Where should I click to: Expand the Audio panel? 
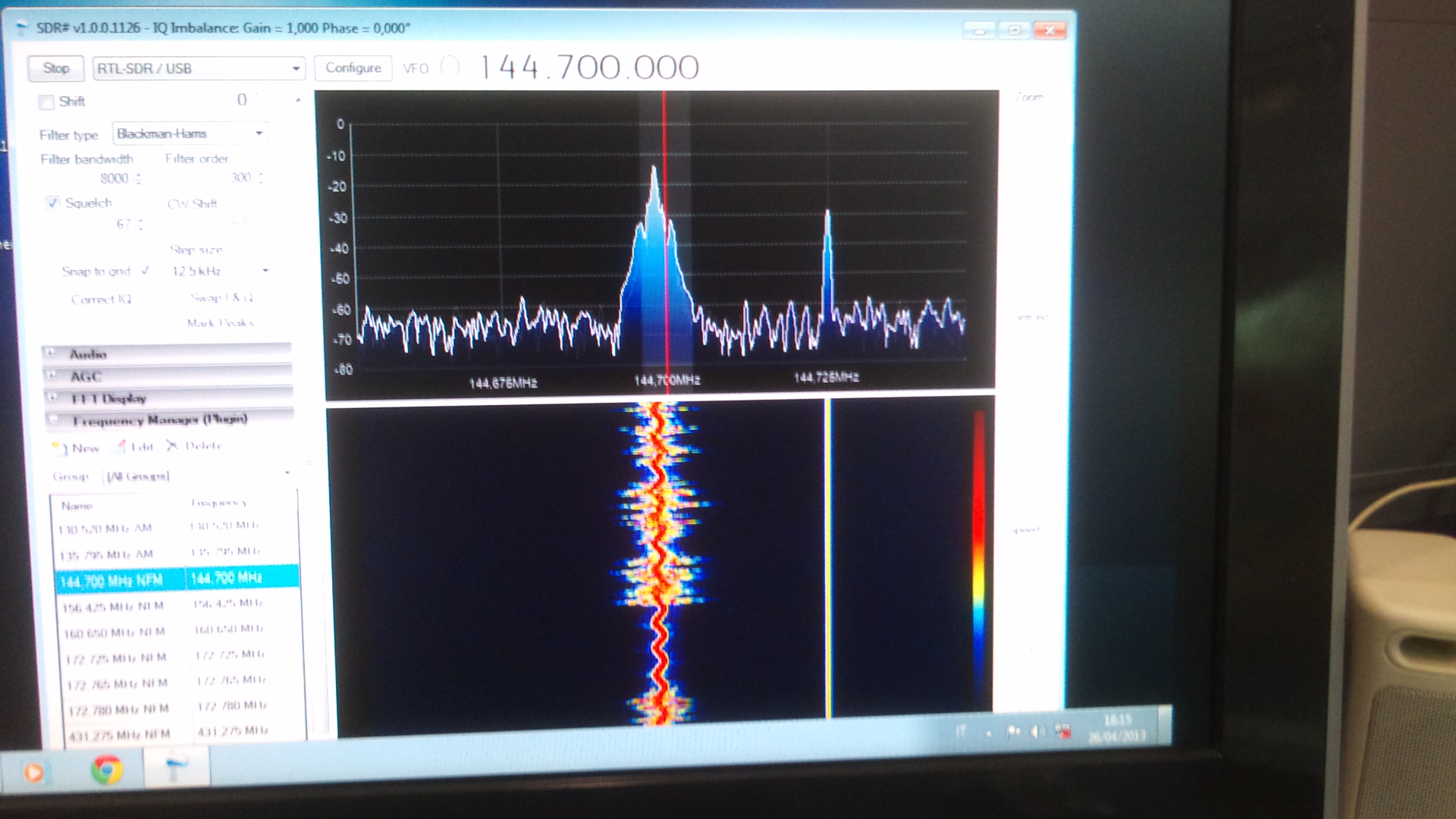tap(168, 353)
